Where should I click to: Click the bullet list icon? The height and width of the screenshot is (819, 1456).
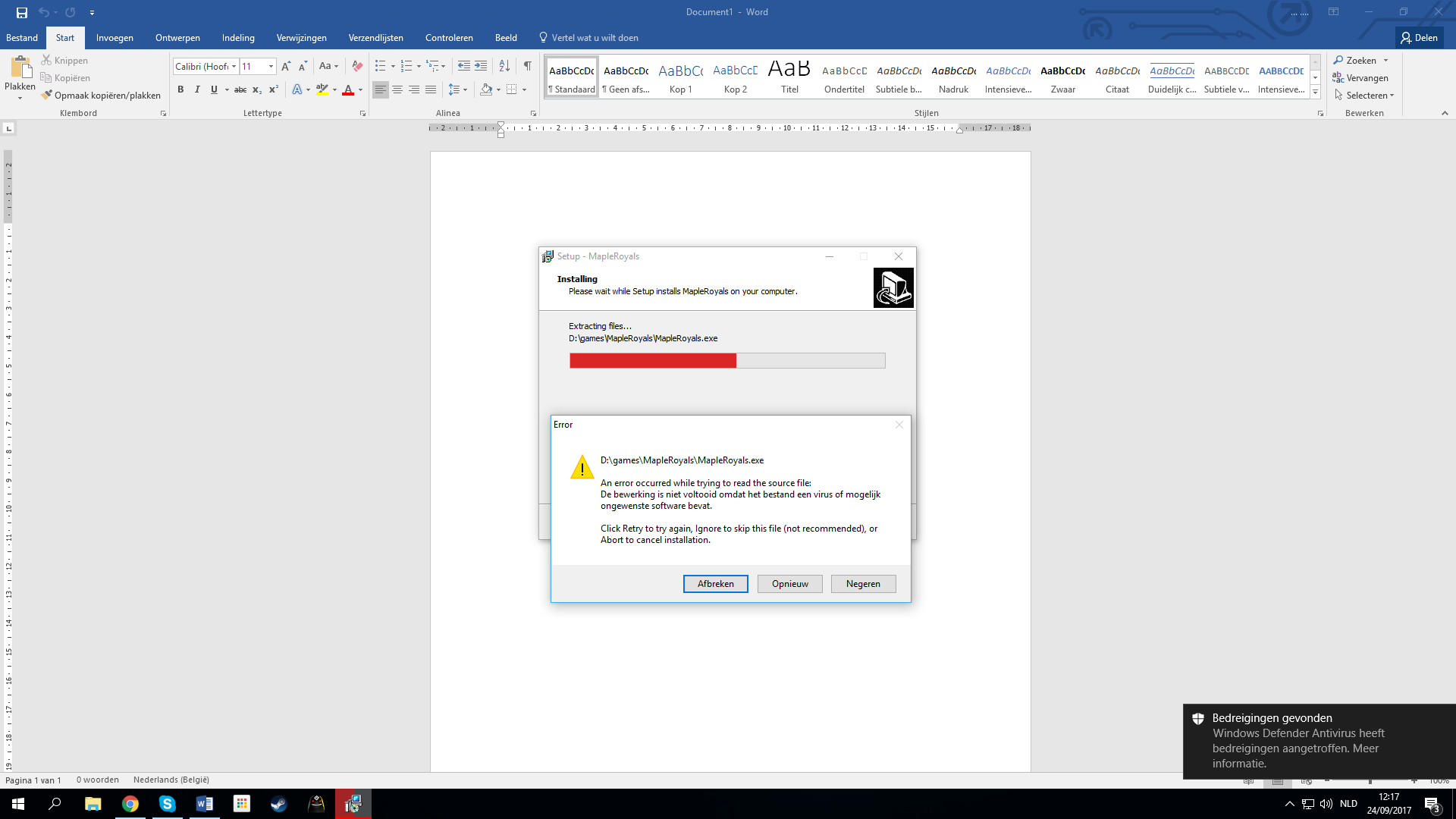pos(380,67)
